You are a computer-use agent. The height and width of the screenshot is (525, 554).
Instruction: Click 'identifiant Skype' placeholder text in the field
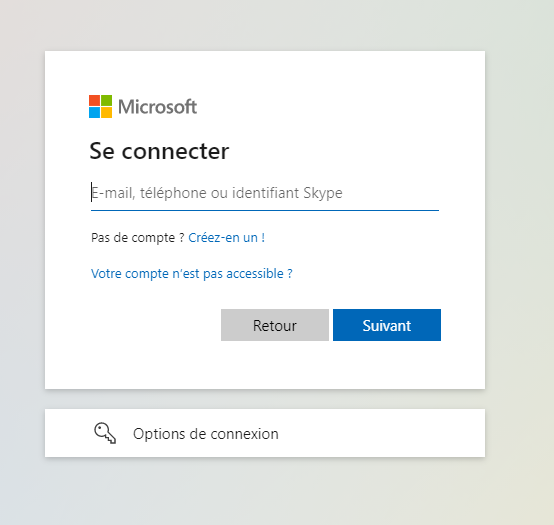tap(287, 193)
